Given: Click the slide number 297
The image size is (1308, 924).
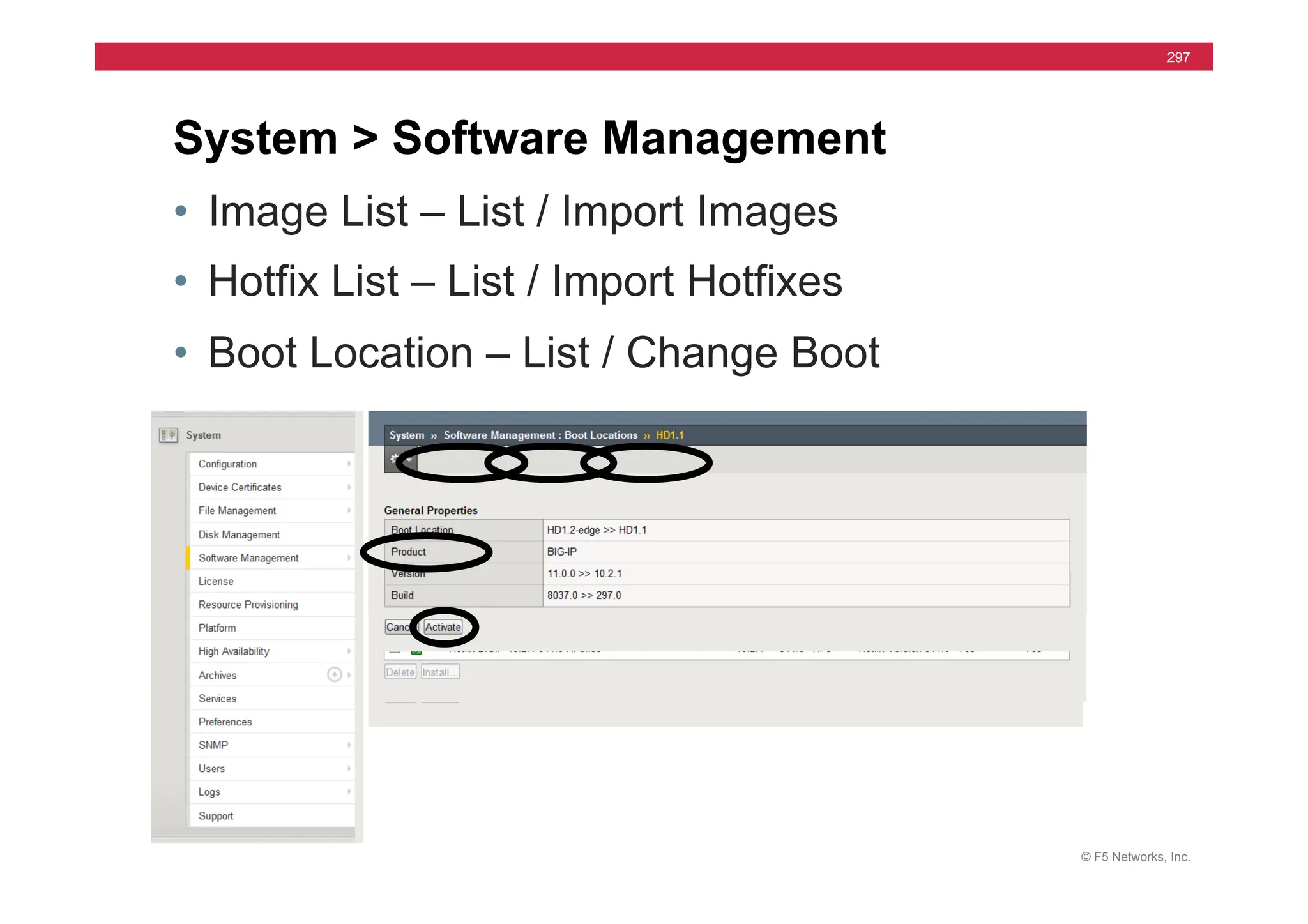Looking at the screenshot, I should tap(1178, 57).
